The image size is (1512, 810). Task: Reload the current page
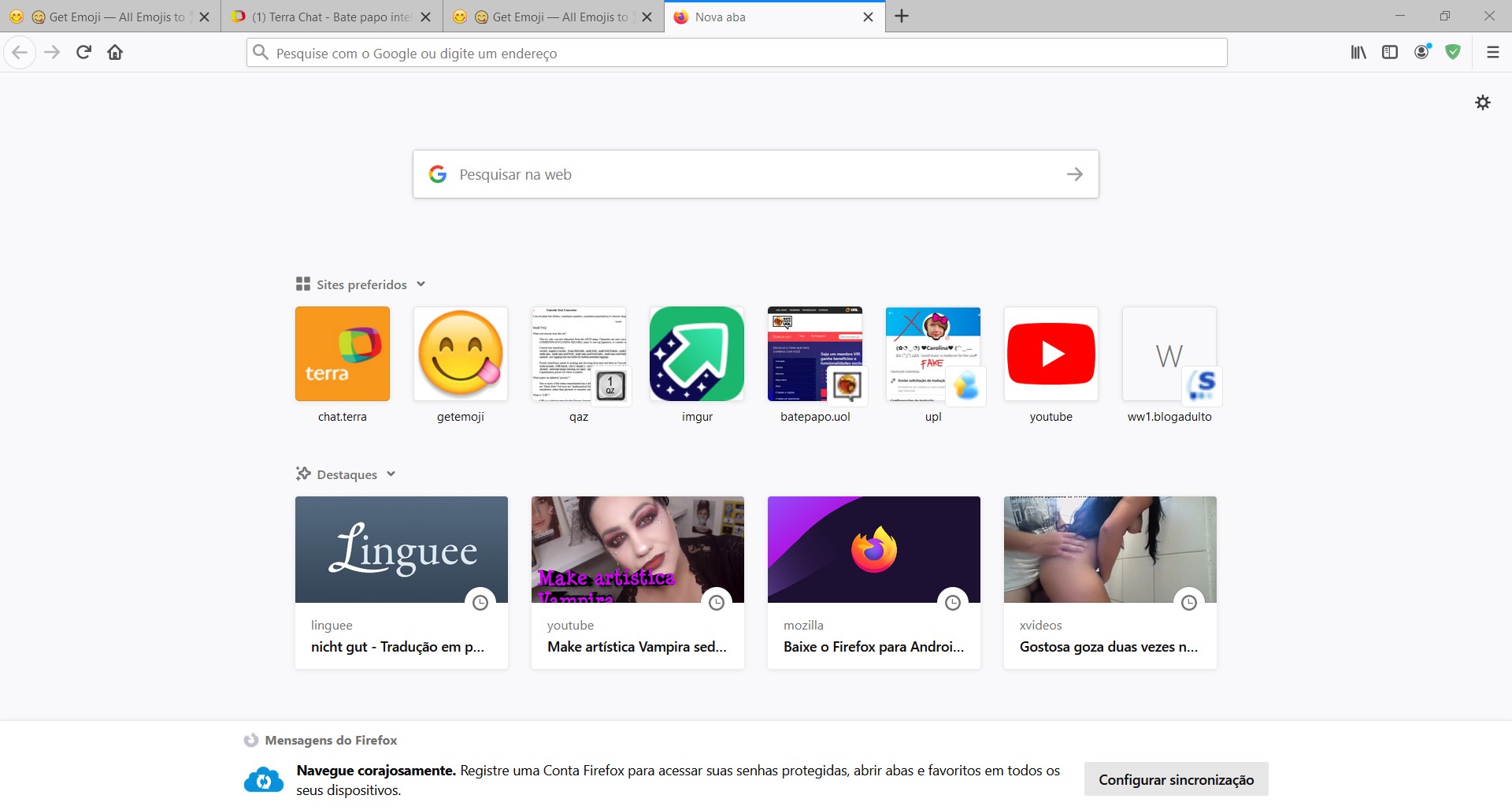pos(83,53)
